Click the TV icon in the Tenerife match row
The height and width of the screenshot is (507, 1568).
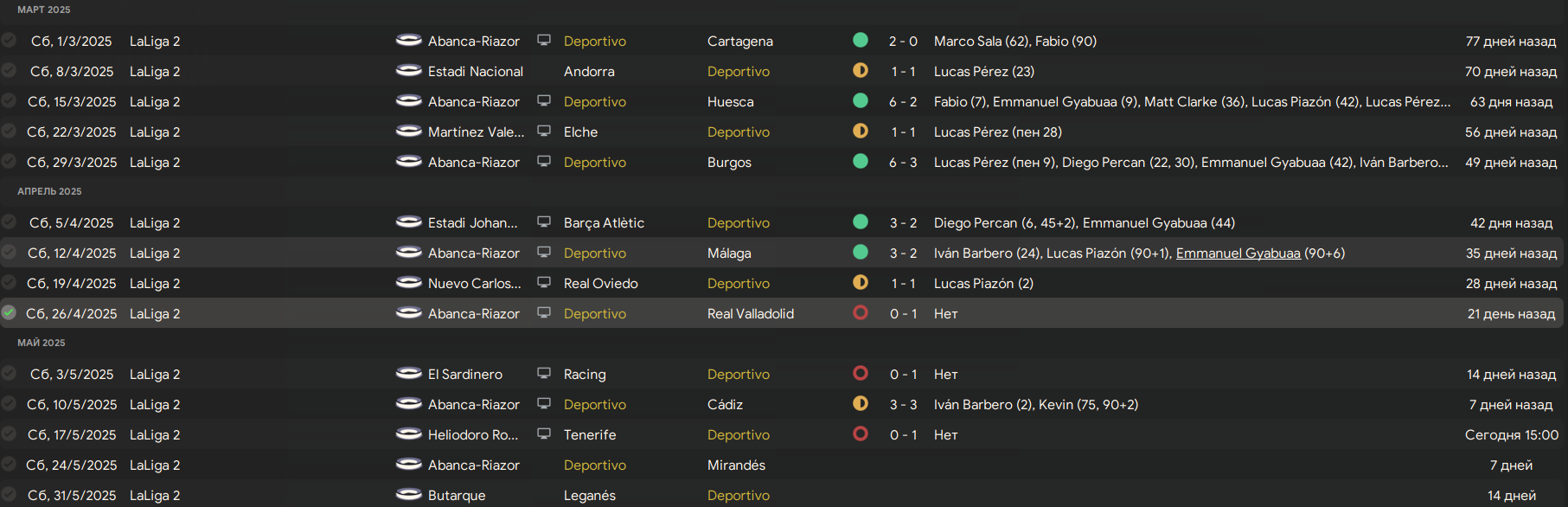544,434
